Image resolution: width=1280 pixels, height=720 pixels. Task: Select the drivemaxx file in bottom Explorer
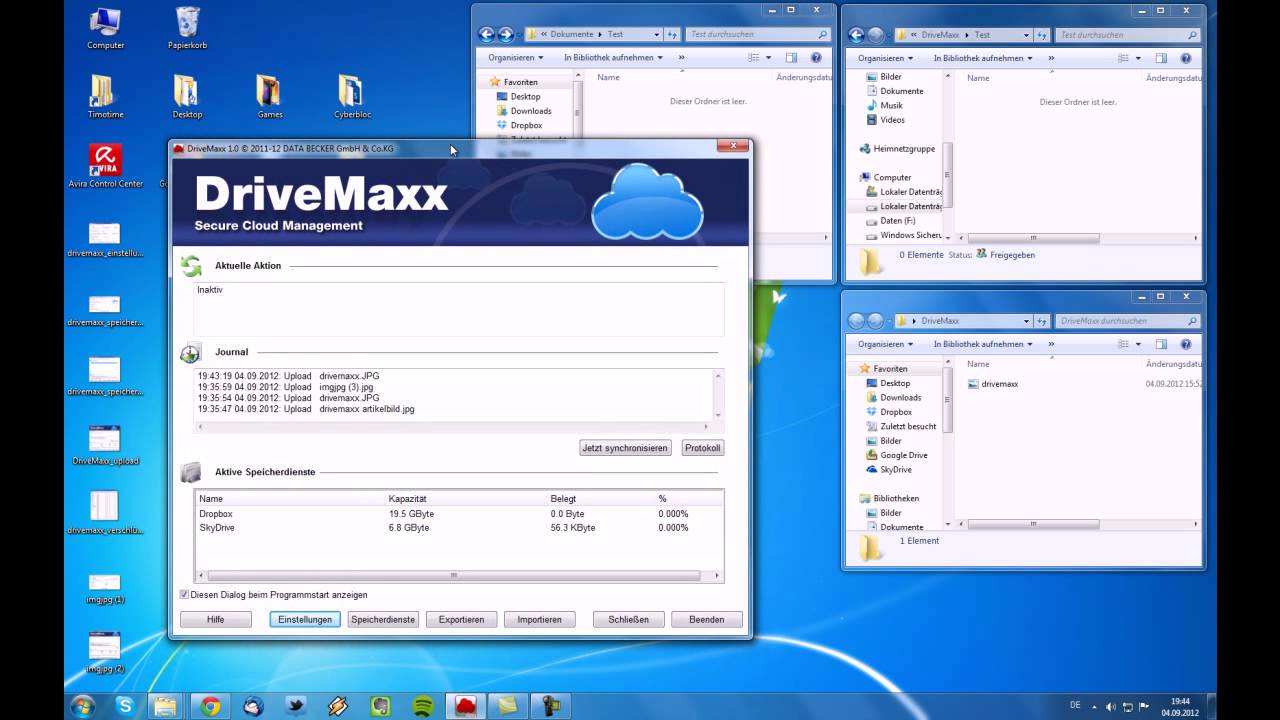coord(994,384)
